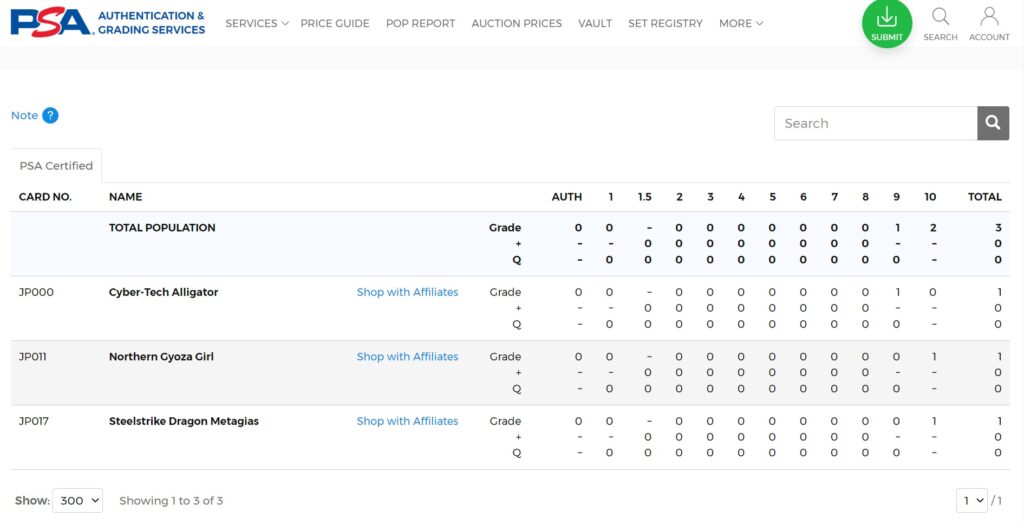Click the search magnifier button beside the field
This screenshot has width=1024, height=523.
click(x=993, y=123)
